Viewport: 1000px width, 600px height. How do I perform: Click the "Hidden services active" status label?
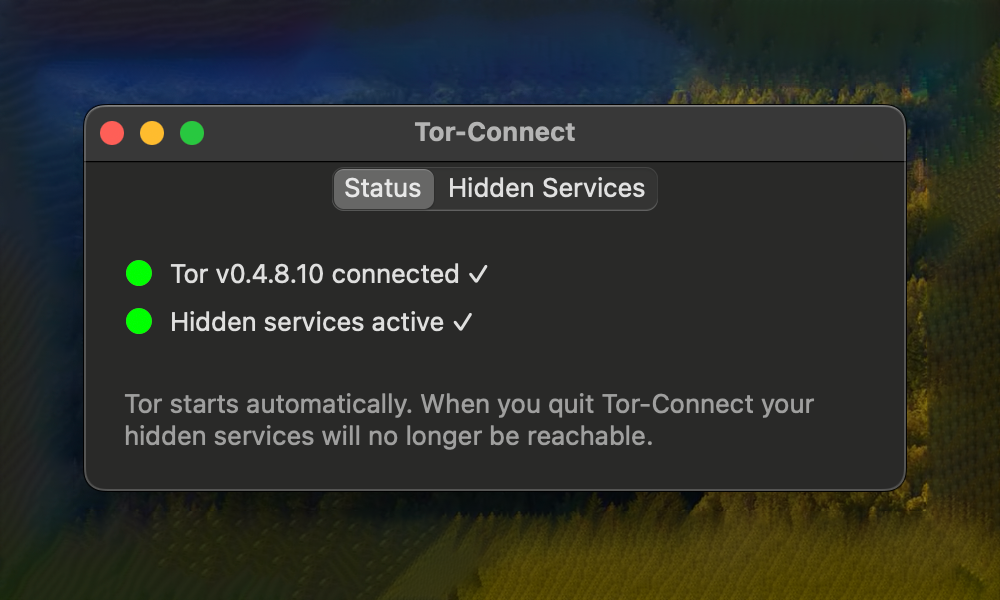click(x=307, y=322)
